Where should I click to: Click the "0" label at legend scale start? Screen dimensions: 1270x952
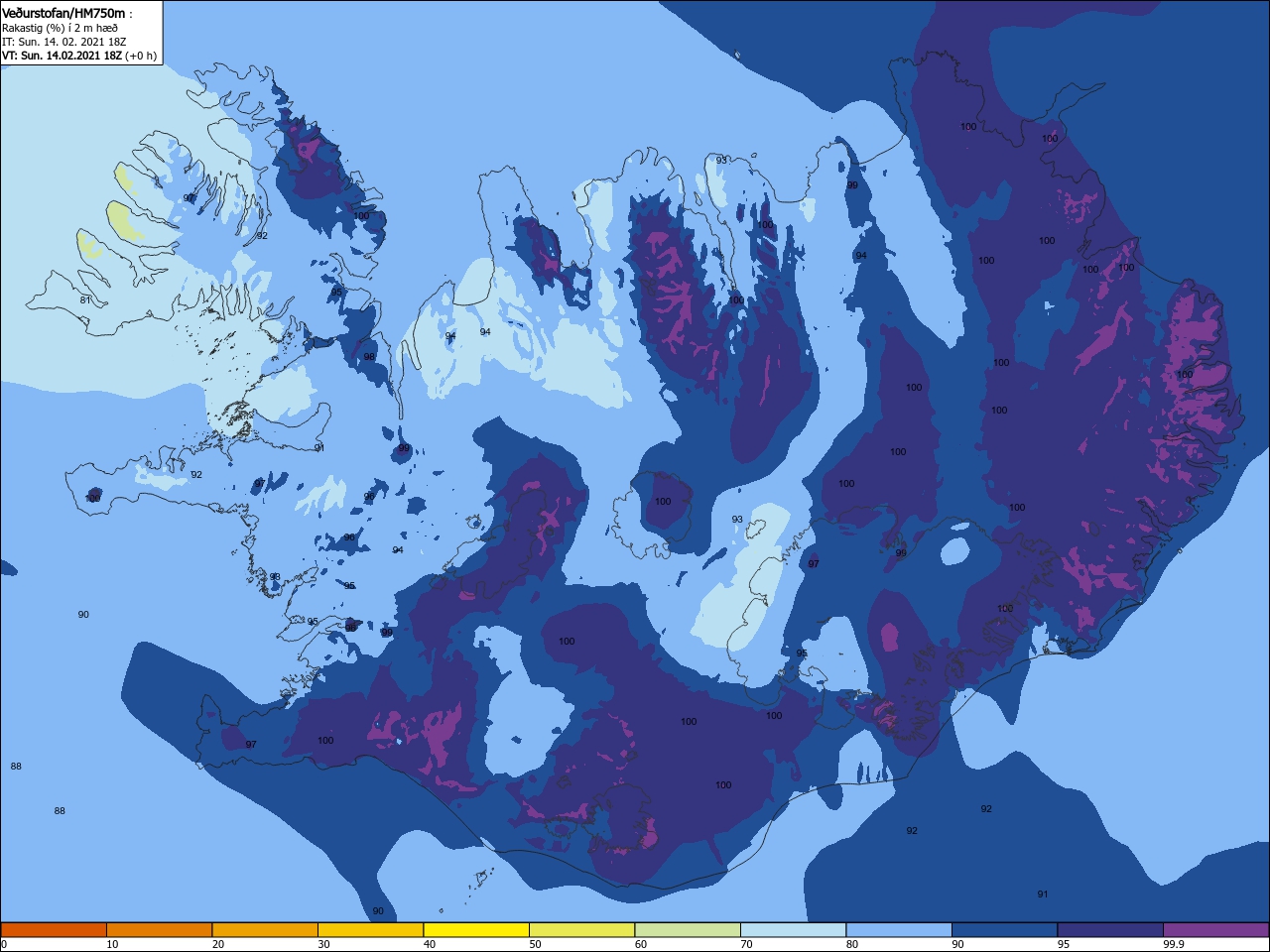(4, 944)
